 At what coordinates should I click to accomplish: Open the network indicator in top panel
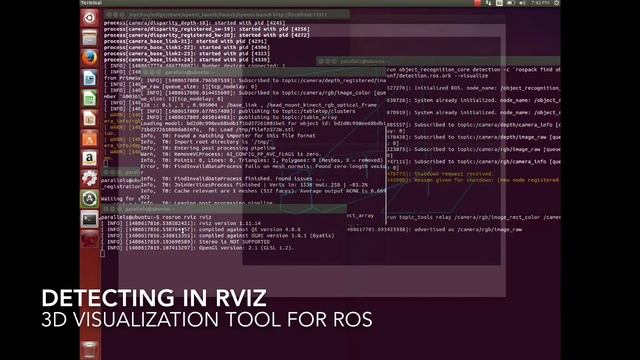coord(489,3)
